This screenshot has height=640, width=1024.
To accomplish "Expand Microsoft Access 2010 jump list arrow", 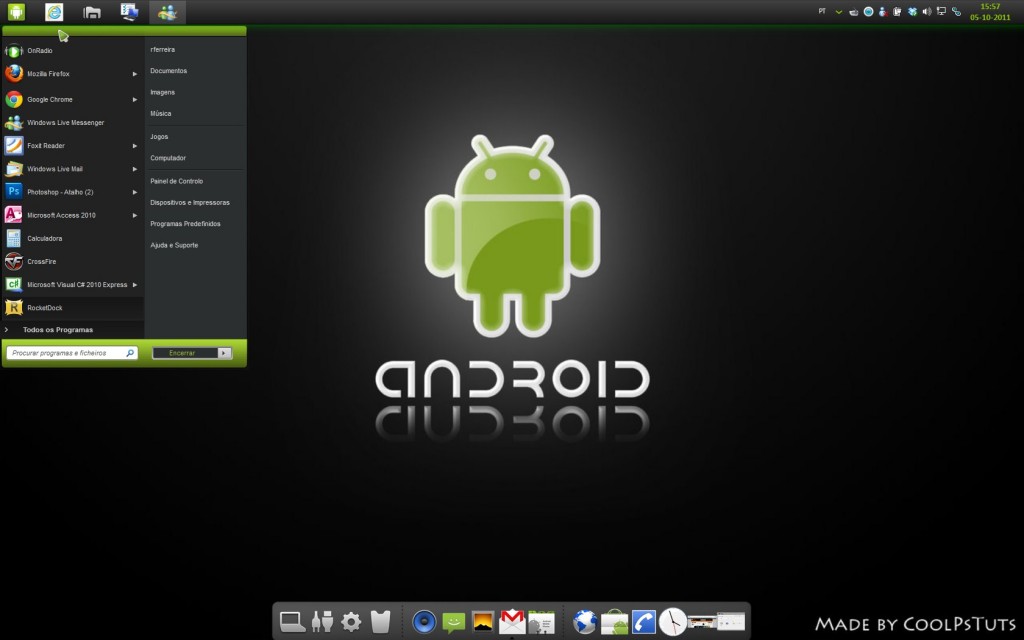I will (x=135, y=215).
